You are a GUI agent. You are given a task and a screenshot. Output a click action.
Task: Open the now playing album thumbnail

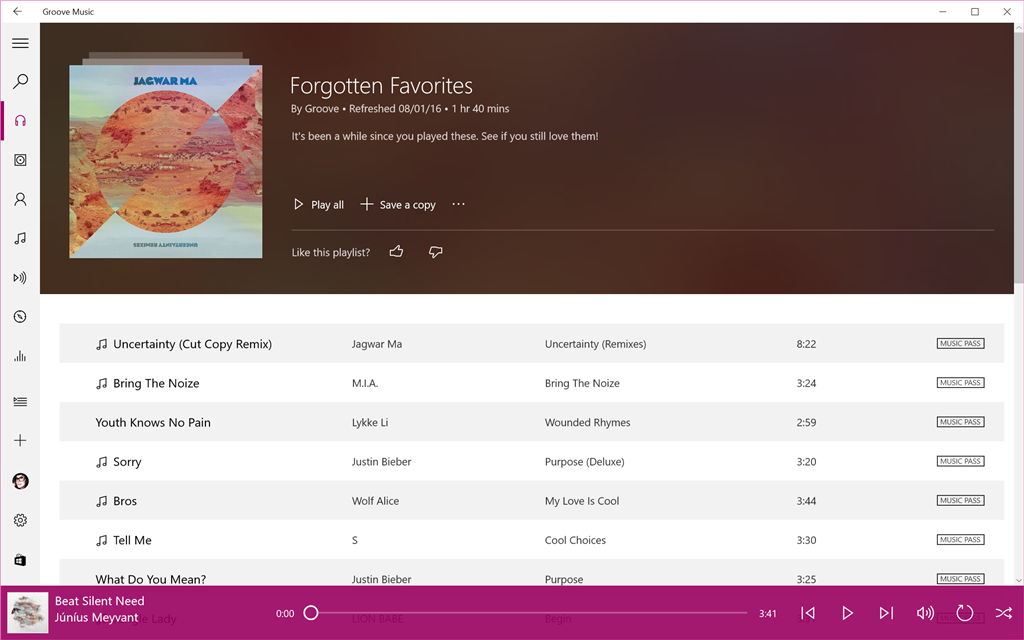tap(28, 613)
